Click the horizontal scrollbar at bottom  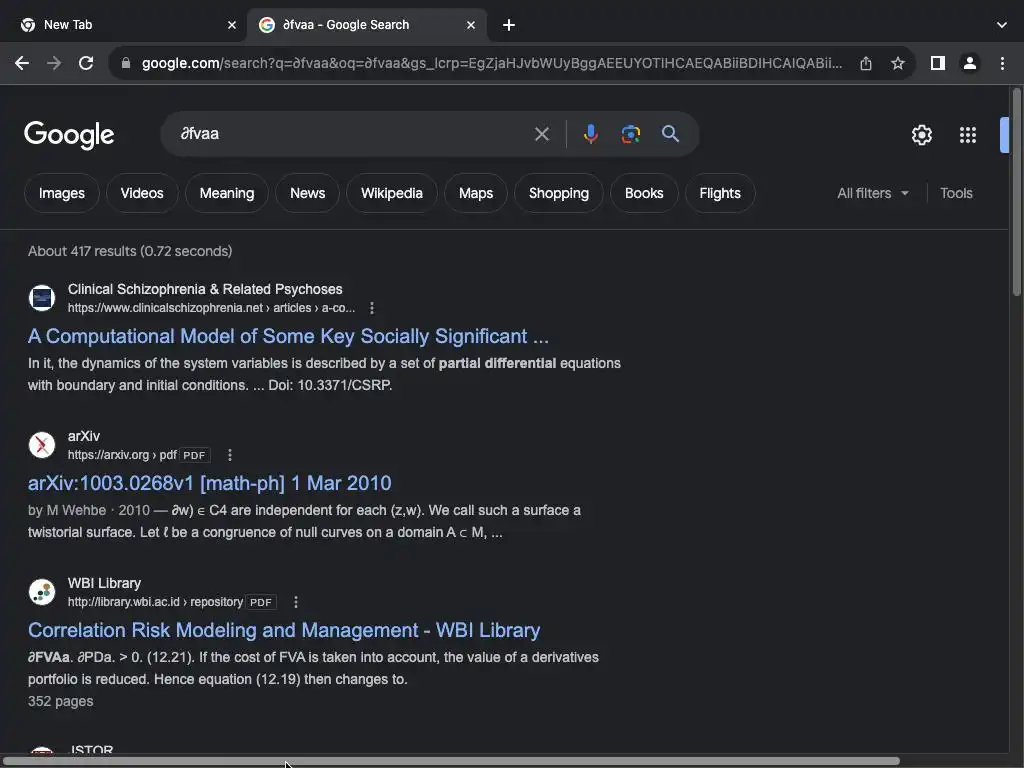click(450, 761)
